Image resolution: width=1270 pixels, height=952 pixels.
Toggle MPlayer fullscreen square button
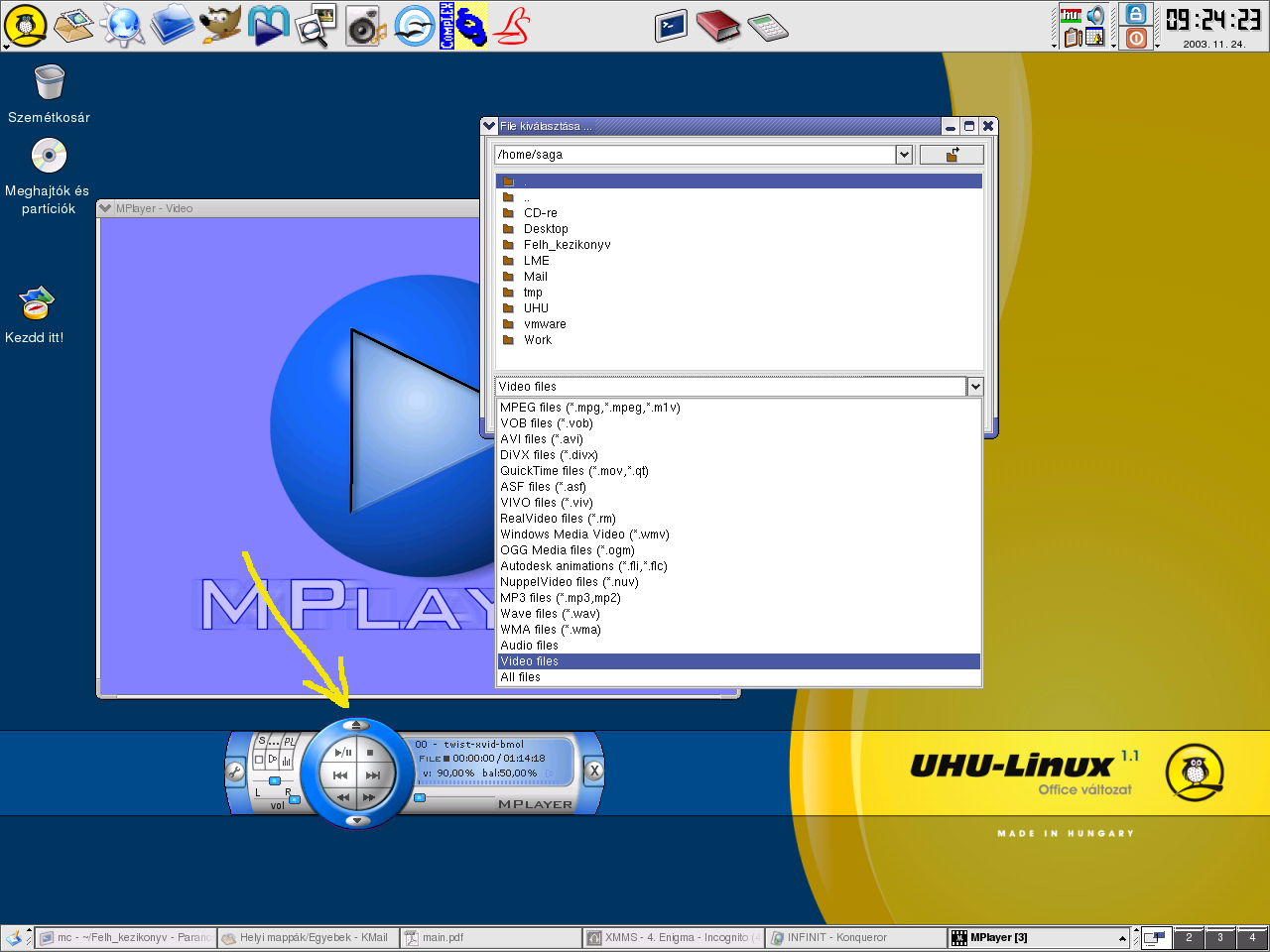click(259, 760)
